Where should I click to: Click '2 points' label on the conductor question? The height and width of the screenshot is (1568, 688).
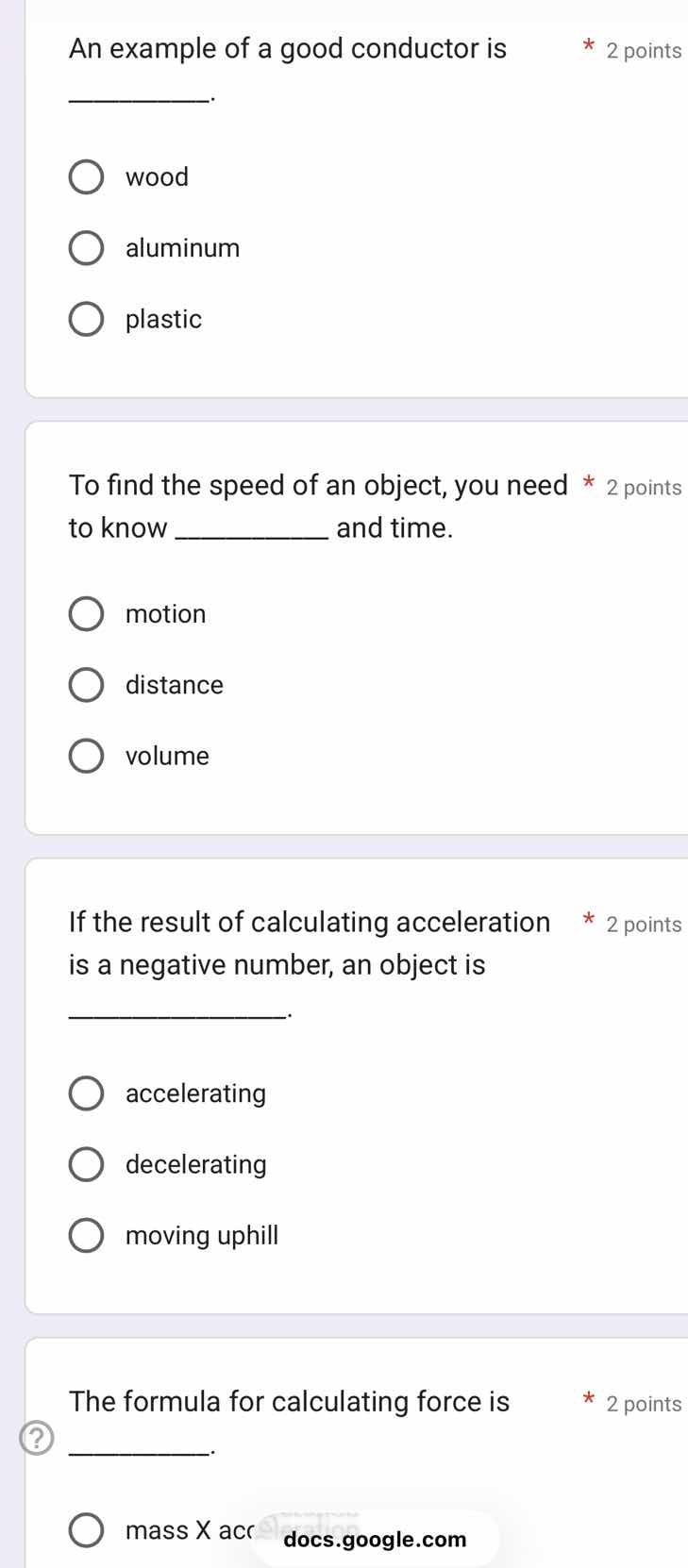[x=644, y=51]
